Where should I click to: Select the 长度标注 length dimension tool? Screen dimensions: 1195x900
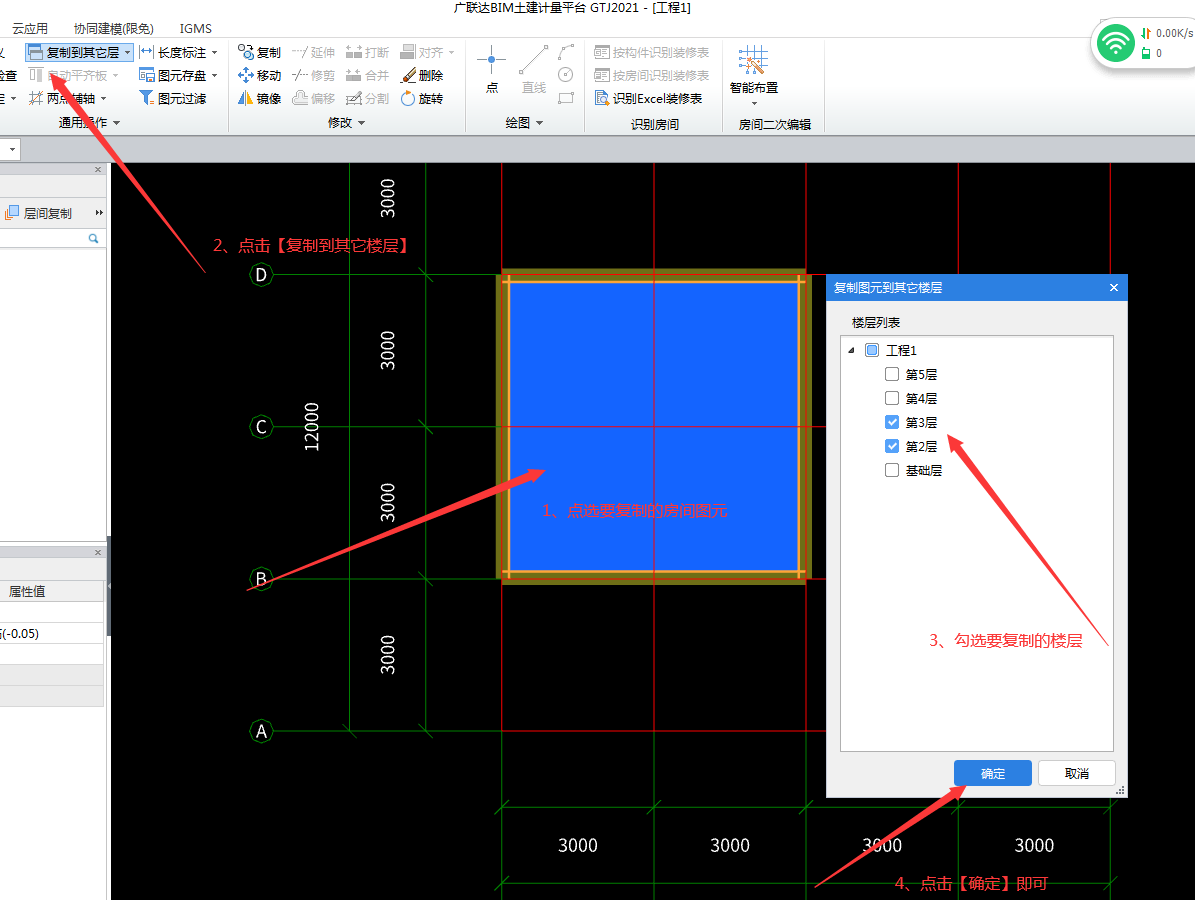173,53
